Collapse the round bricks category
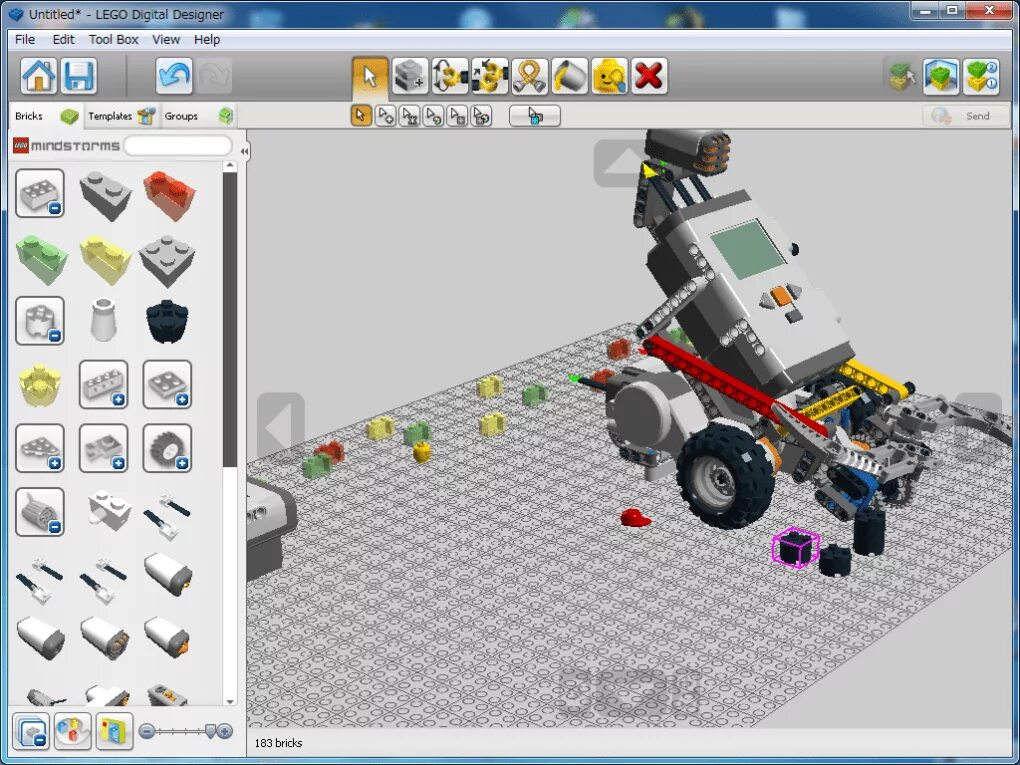Screen dimensions: 1020x765 (x=40, y=321)
